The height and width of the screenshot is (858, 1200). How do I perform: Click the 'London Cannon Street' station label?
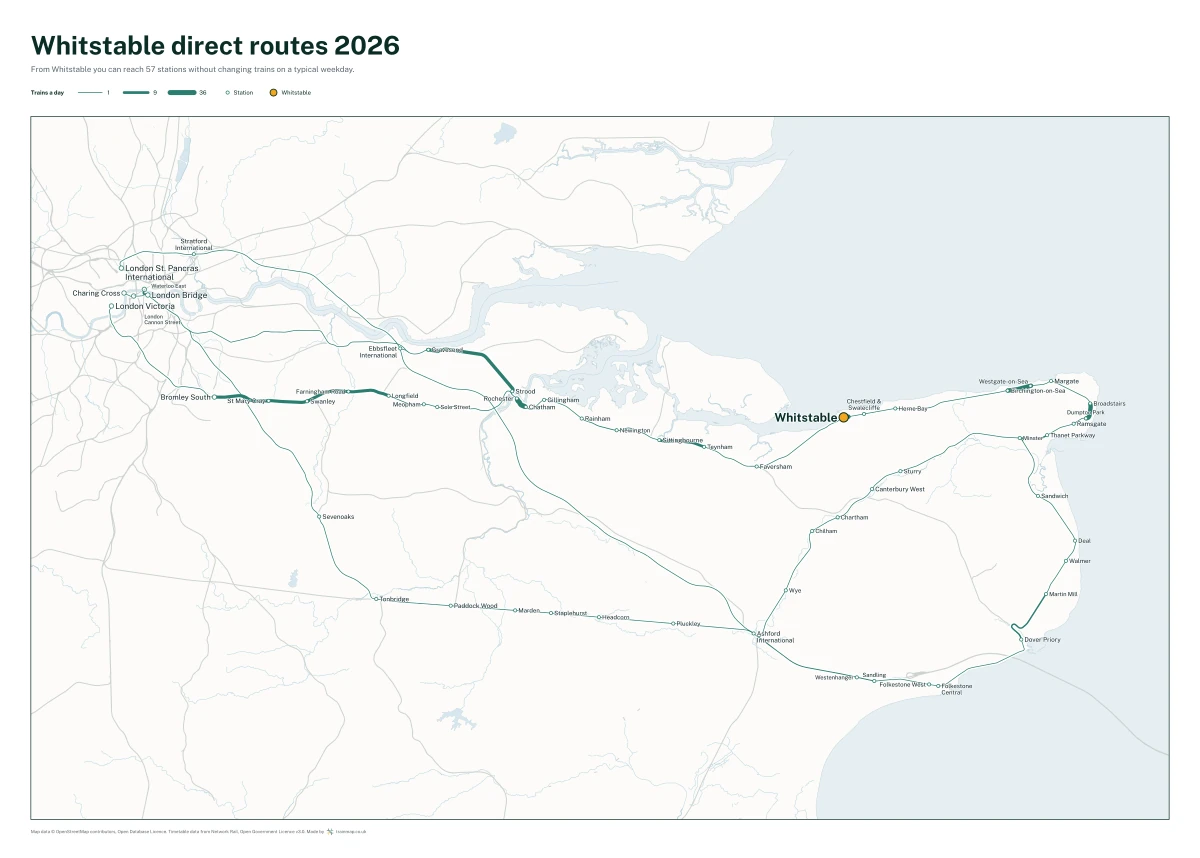[162, 320]
